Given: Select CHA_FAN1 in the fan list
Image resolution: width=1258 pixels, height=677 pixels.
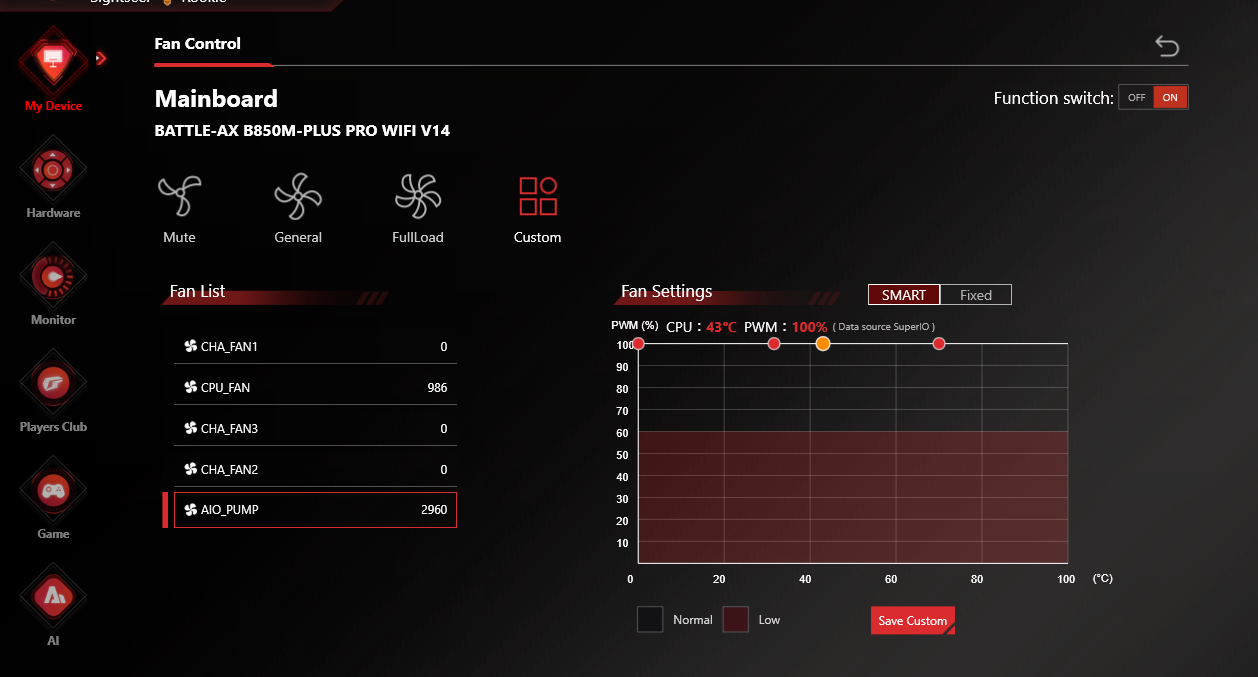Looking at the screenshot, I should coord(315,346).
